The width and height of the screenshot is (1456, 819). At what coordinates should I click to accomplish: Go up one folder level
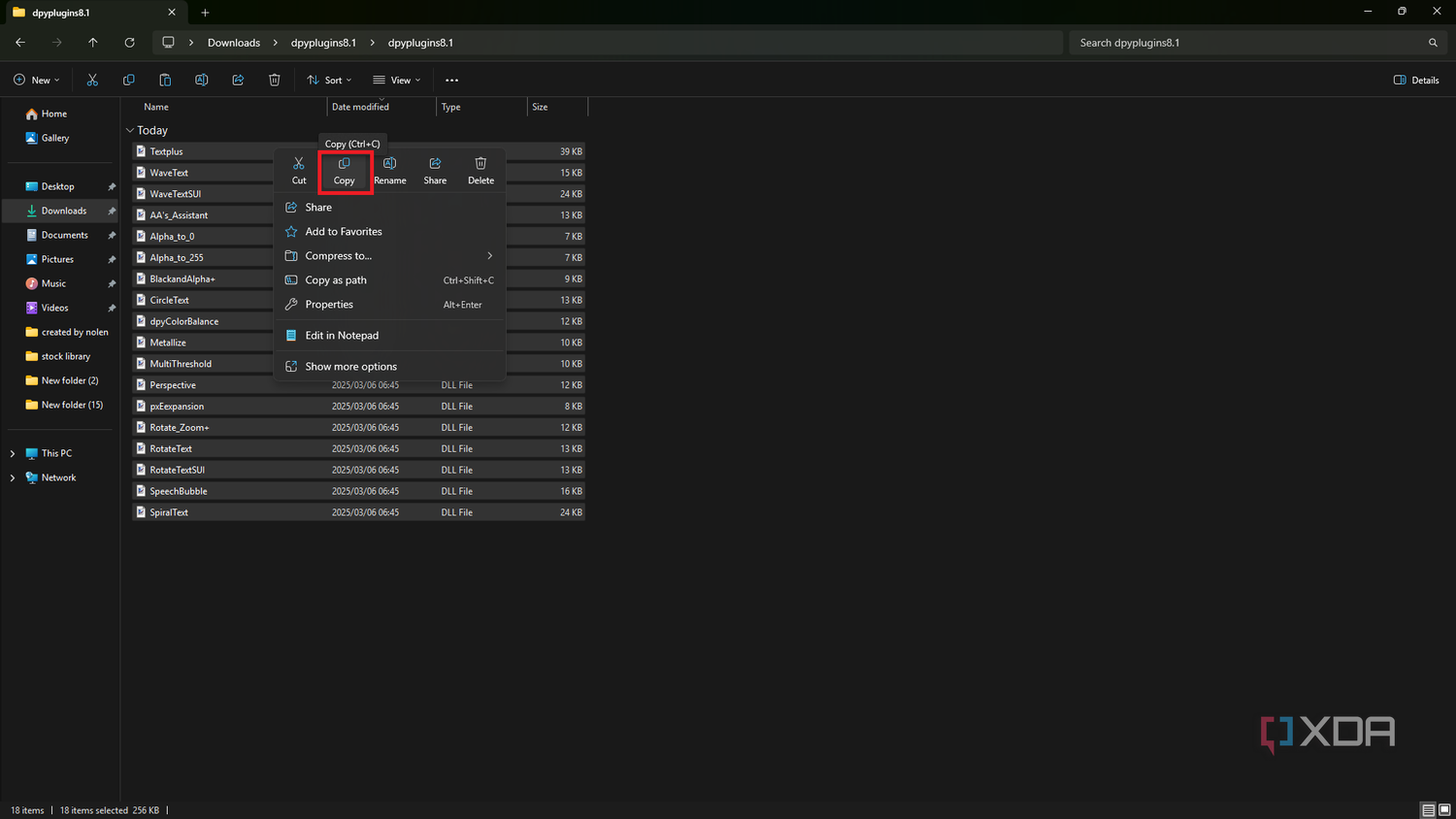coord(93,43)
